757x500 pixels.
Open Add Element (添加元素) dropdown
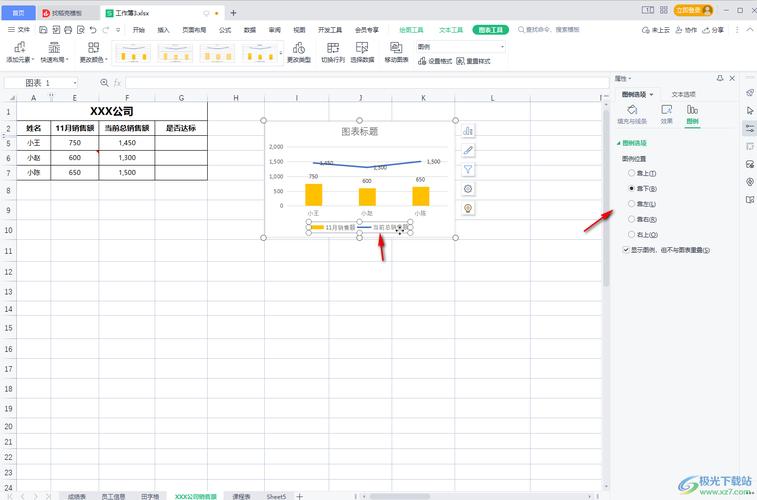click(x=20, y=52)
